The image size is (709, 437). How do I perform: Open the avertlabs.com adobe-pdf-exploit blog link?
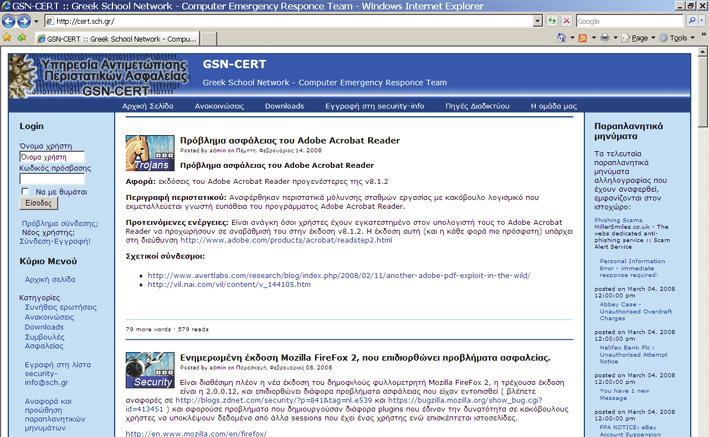339,275
